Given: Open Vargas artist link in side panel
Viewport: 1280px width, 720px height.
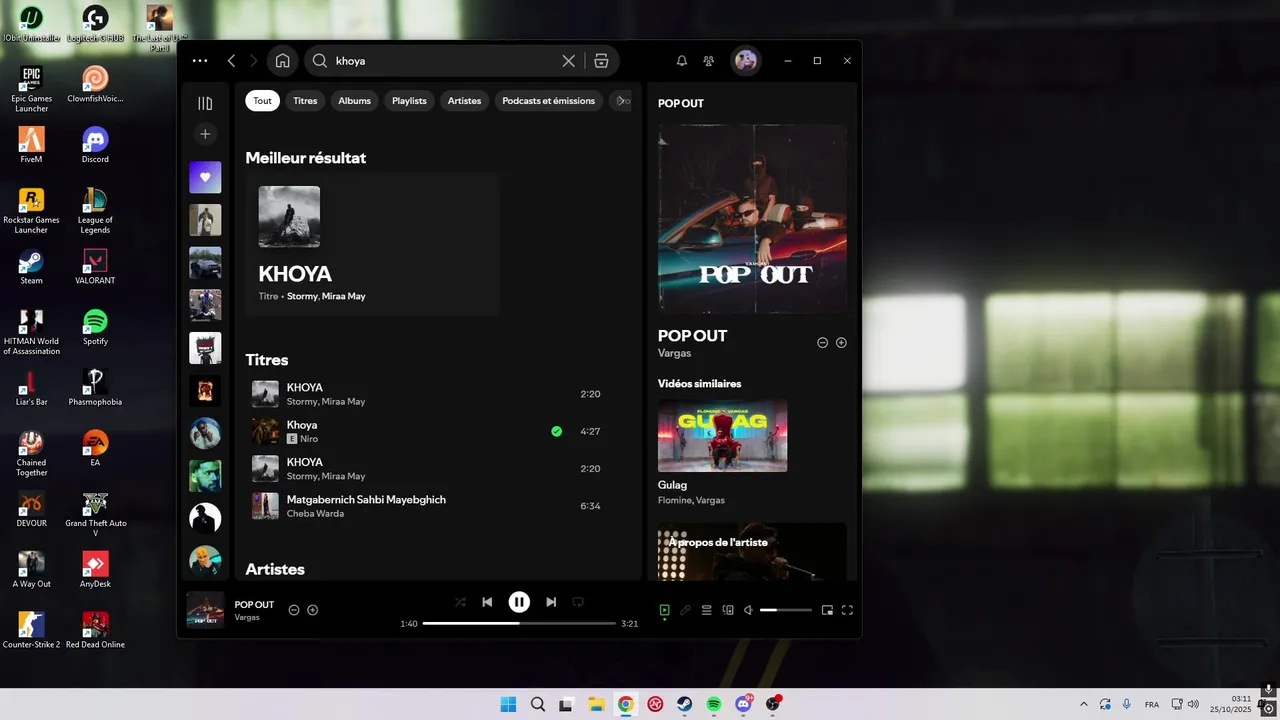Looking at the screenshot, I should click(674, 353).
